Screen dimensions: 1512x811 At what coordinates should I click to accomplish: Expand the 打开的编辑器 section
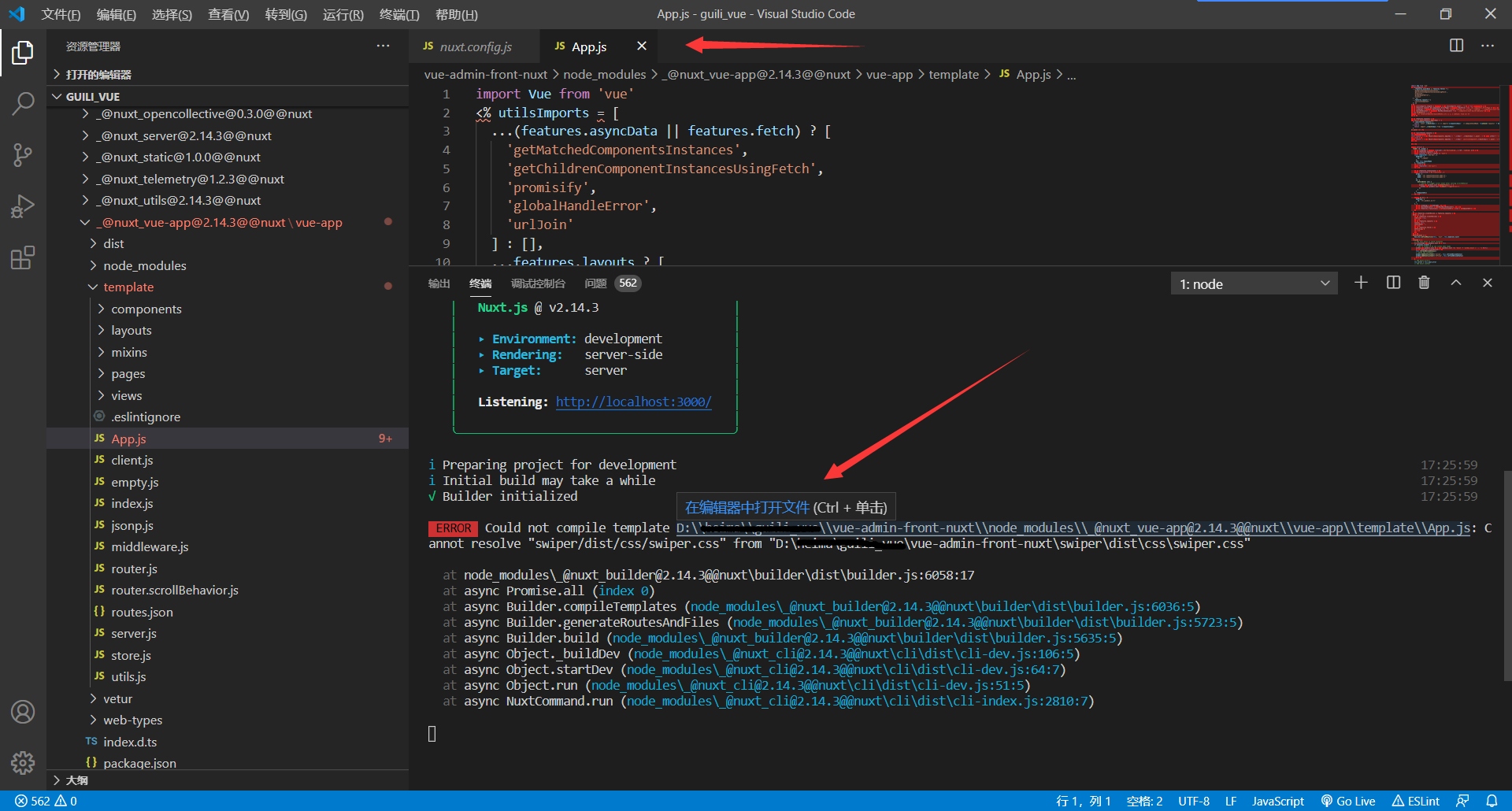click(x=228, y=74)
